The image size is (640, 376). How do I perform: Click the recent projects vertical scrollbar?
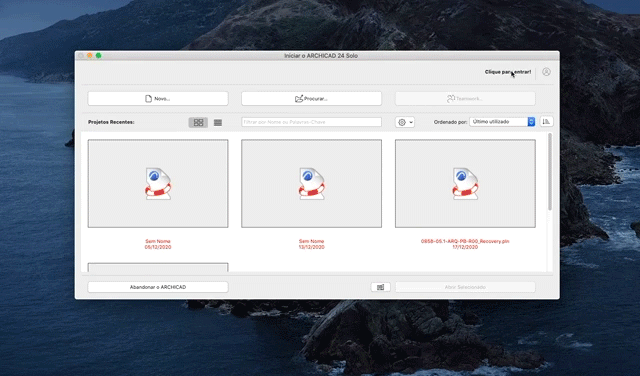550,171
